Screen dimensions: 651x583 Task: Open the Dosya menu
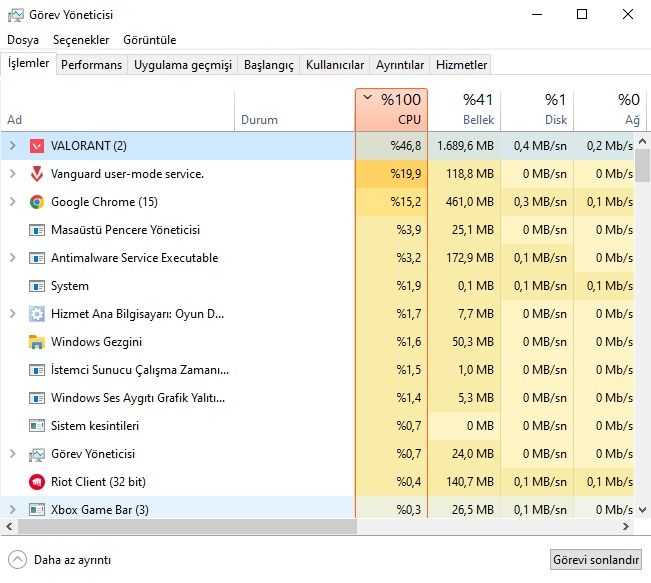(x=23, y=40)
